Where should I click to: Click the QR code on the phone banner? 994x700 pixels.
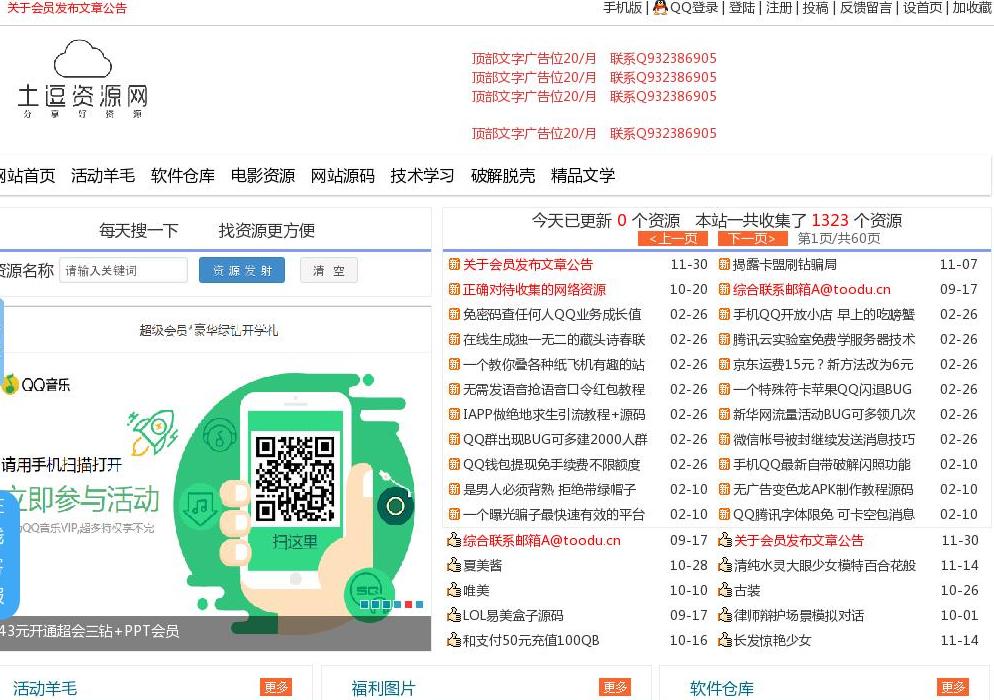pos(295,477)
